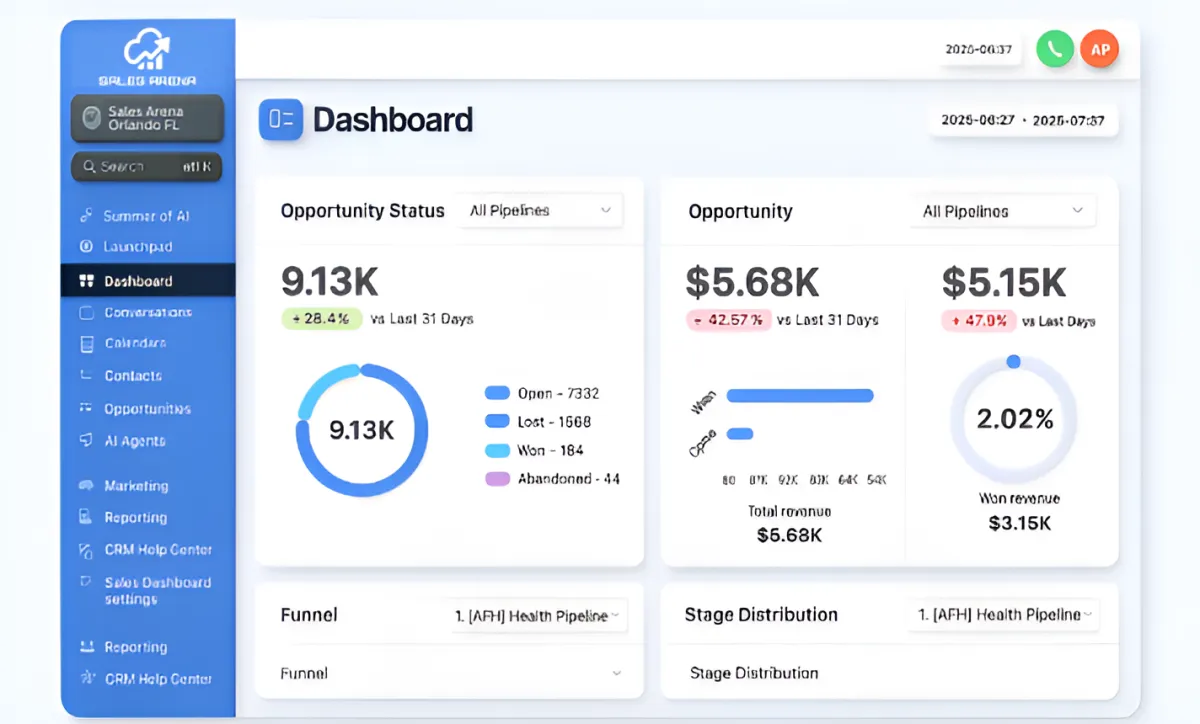Click the Conversations sidebar icon
The width and height of the screenshot is (1200, 724).
86,312
